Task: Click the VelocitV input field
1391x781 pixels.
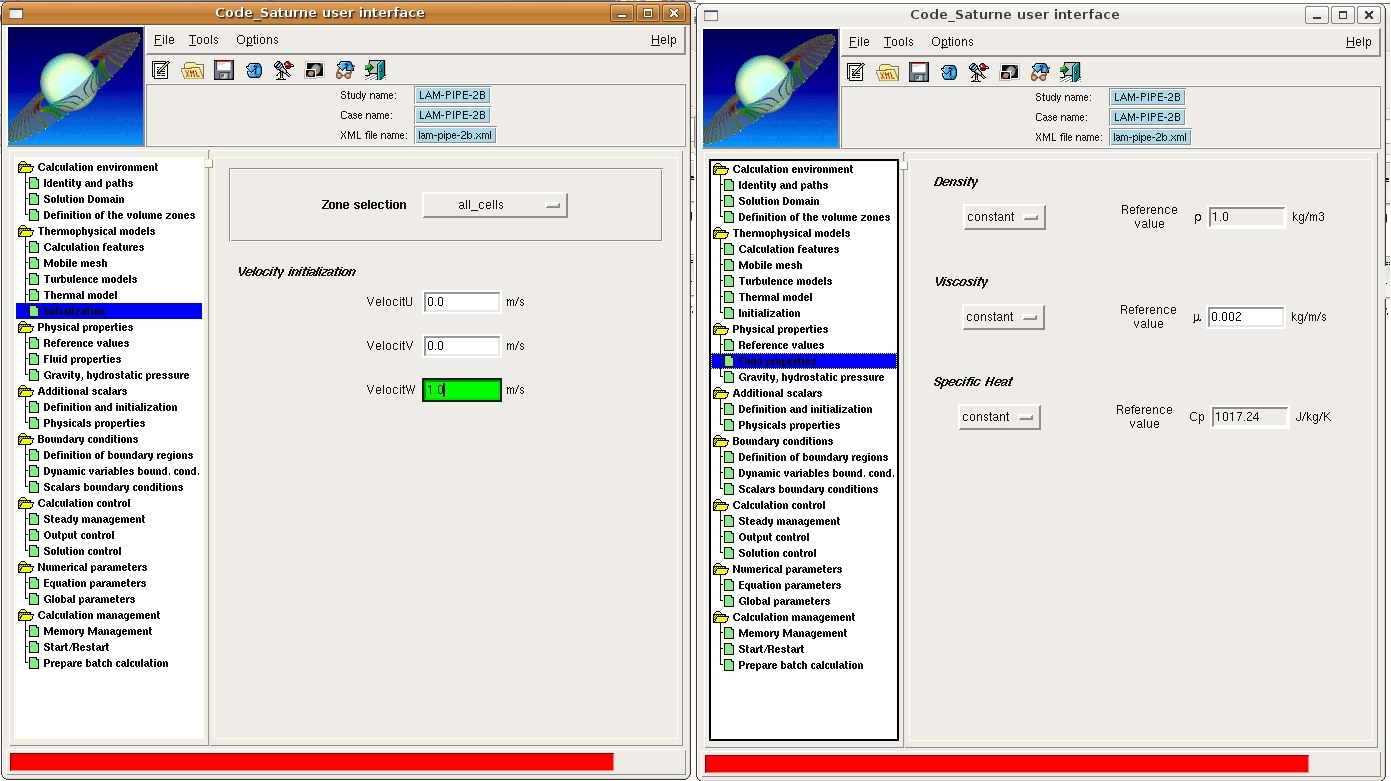Action: 462,346
